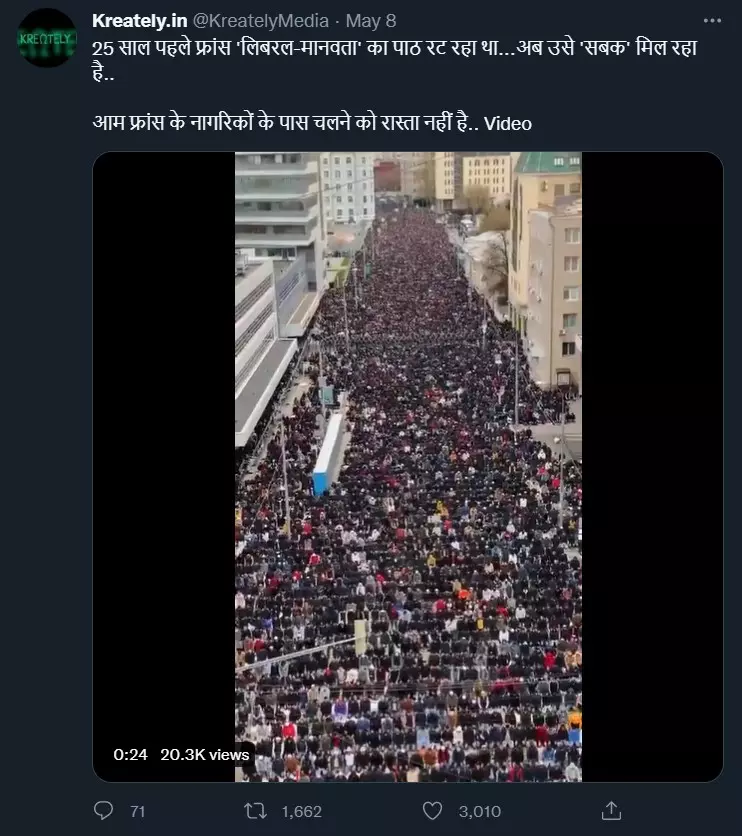Open the May 8 timestamp link

(x=371, y=21)
